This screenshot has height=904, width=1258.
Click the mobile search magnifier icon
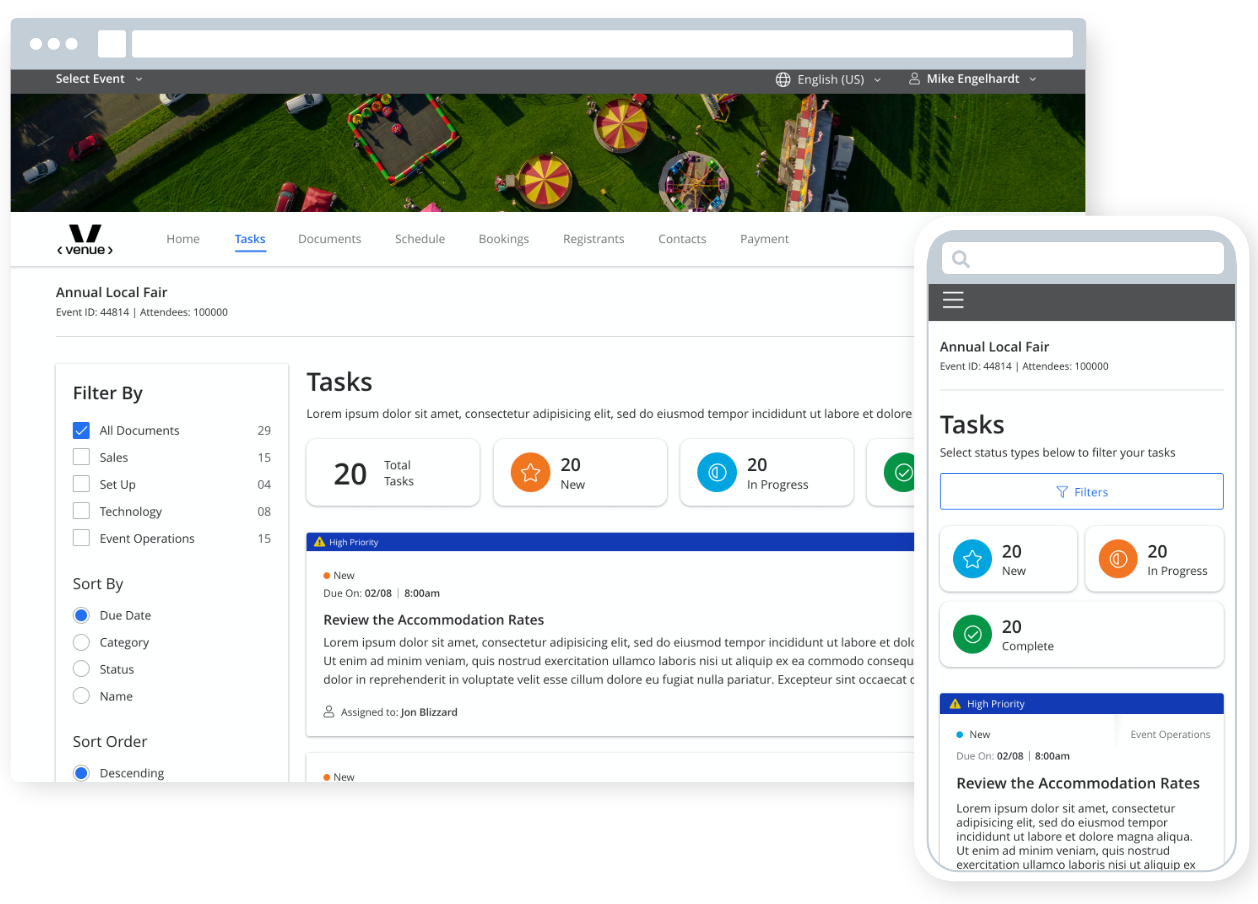pyautogui.click(x=961, y=259)
